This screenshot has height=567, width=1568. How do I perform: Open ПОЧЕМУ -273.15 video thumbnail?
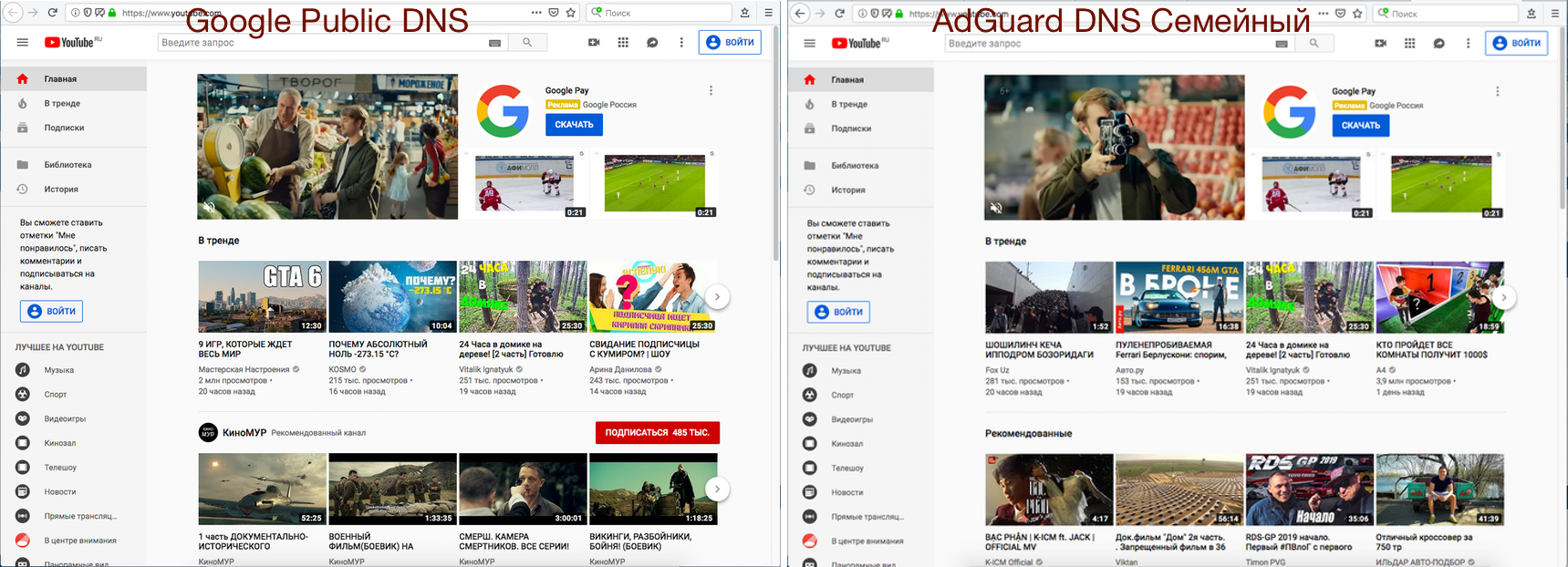[x=393, y=296]
